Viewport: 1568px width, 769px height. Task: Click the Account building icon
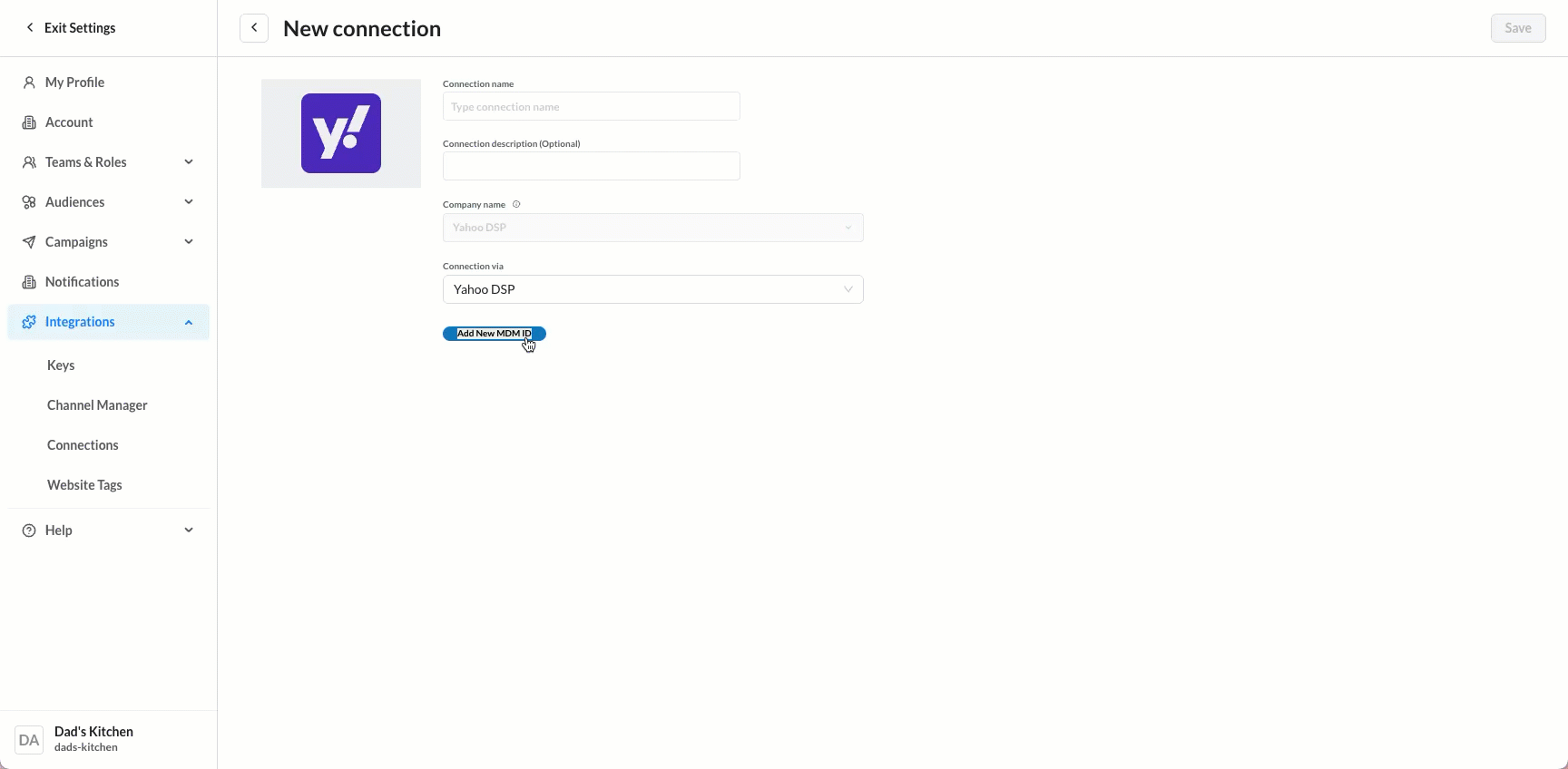[x=29, y=122]
